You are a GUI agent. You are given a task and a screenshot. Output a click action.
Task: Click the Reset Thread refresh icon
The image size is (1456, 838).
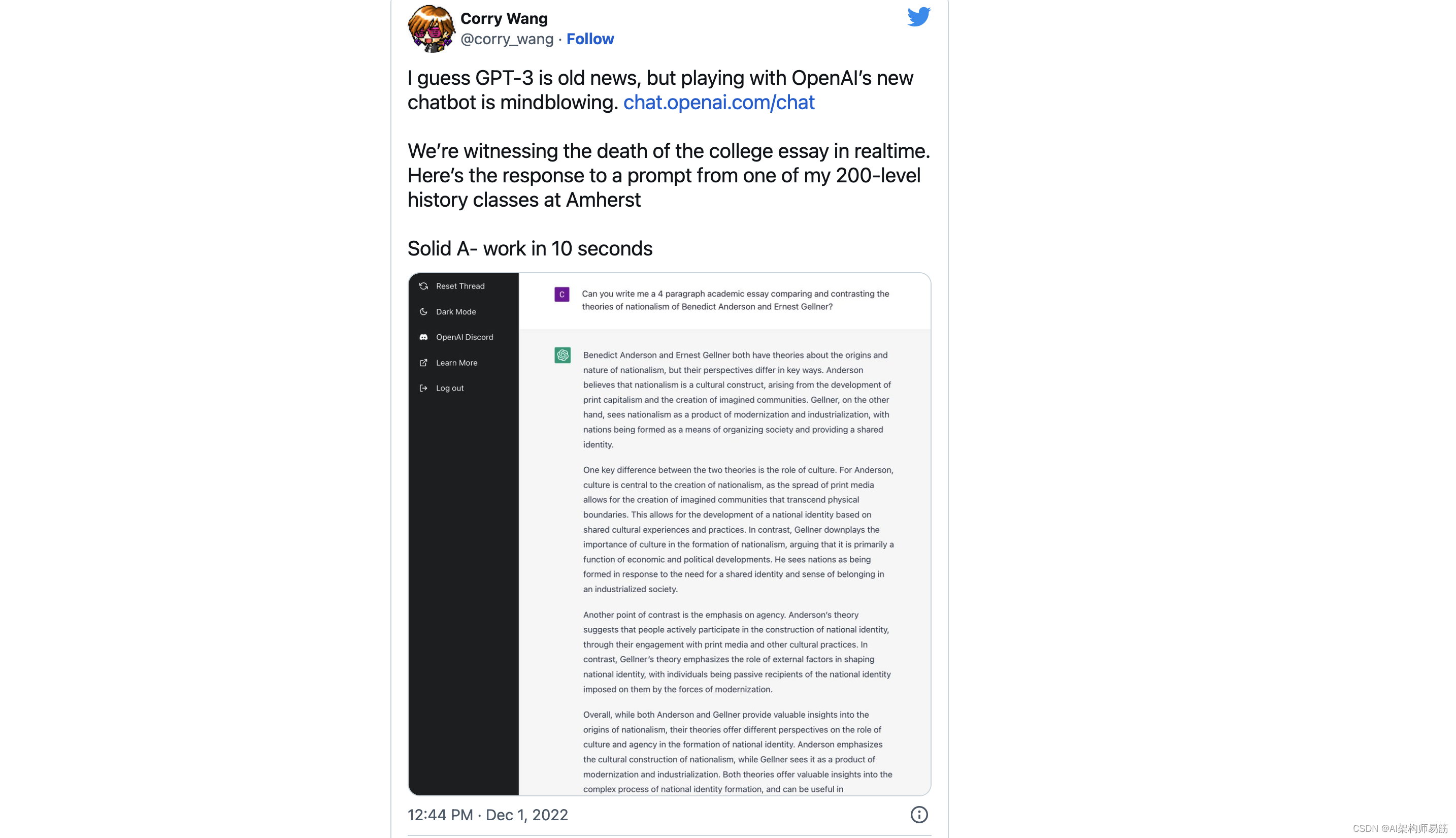pos(423,286)
